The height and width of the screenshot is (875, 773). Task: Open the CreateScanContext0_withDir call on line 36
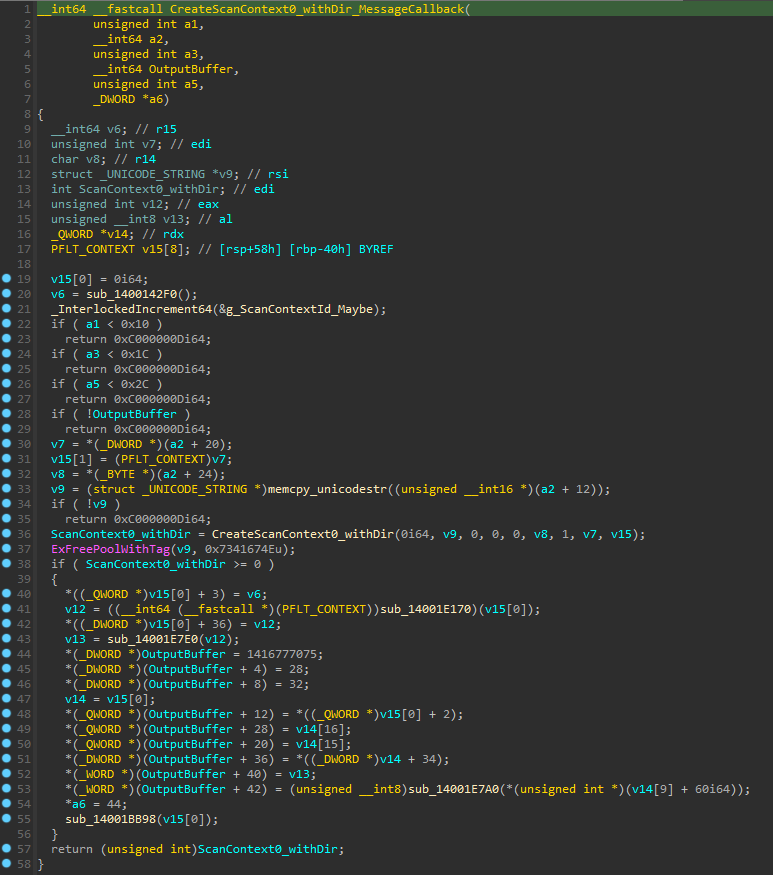coord(303,534)
